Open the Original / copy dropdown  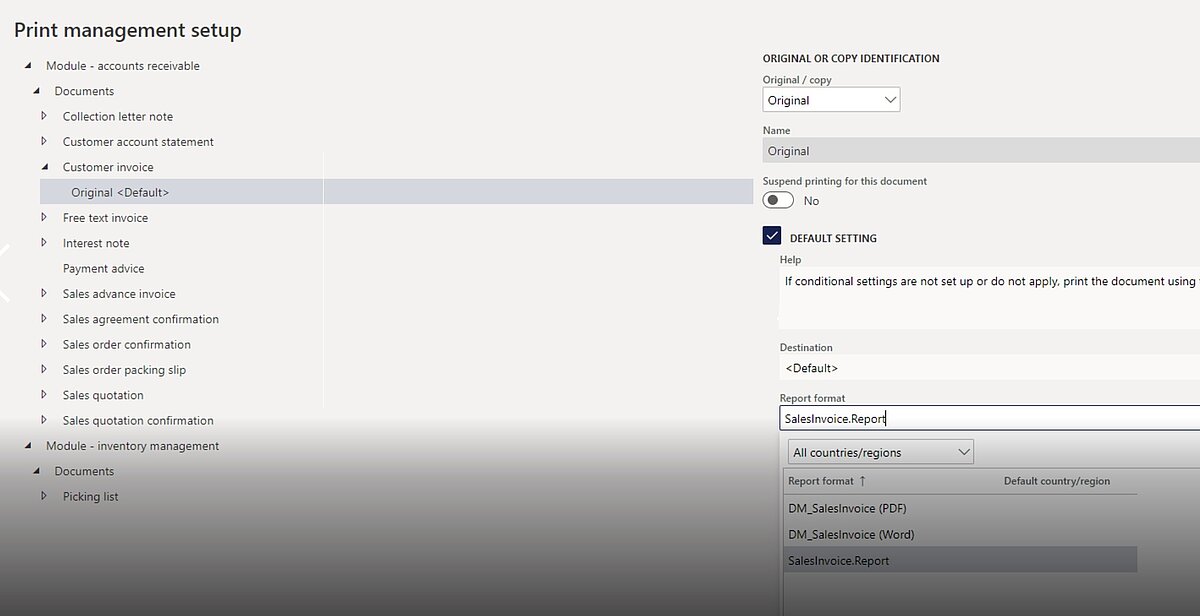click(831, 100)
